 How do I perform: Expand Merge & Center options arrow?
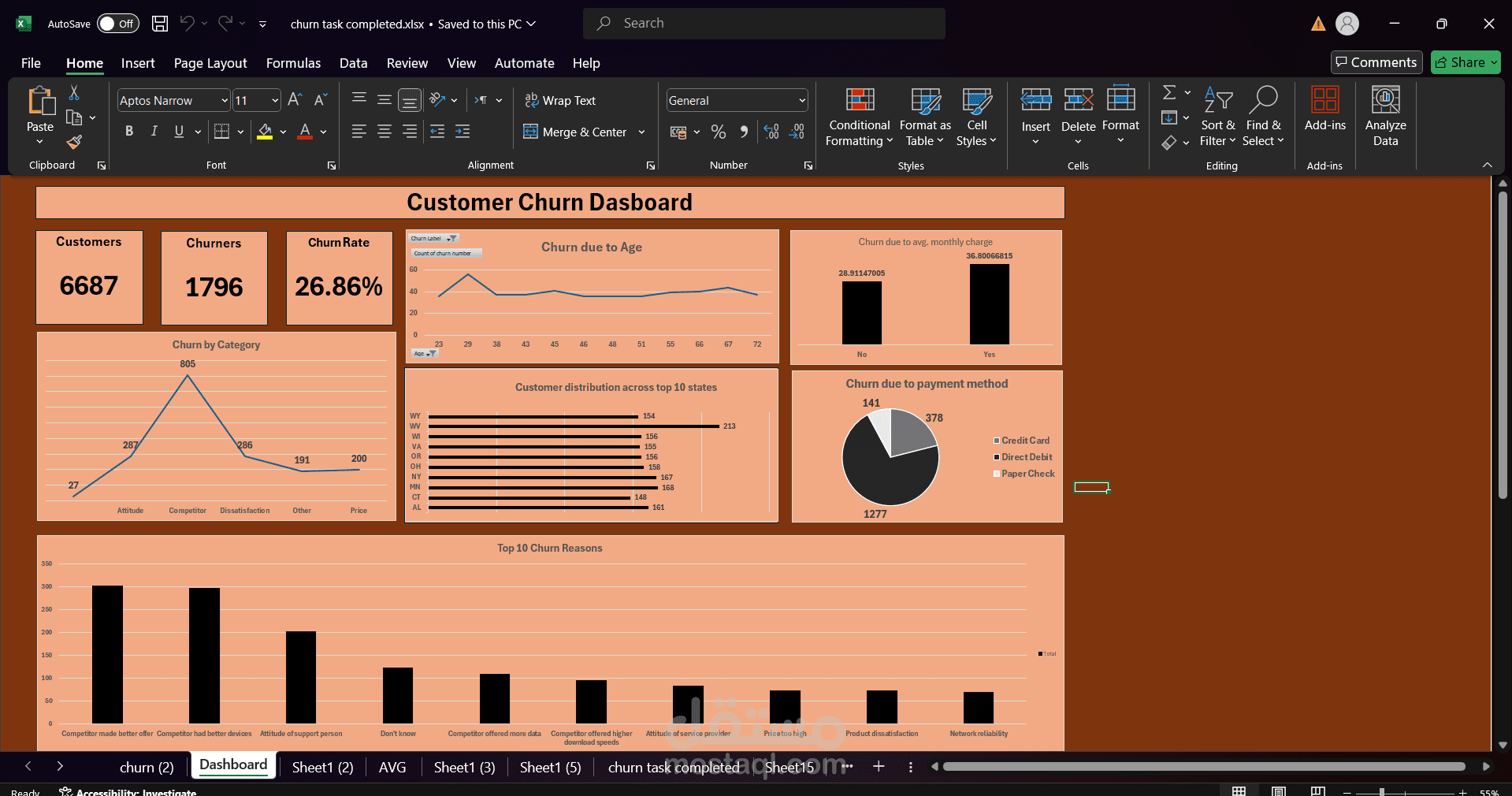[641, 132]
